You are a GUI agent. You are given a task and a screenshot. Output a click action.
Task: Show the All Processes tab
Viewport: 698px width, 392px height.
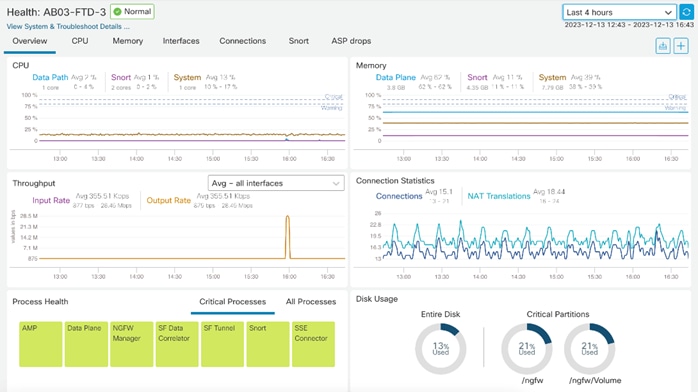click(311, 302)
